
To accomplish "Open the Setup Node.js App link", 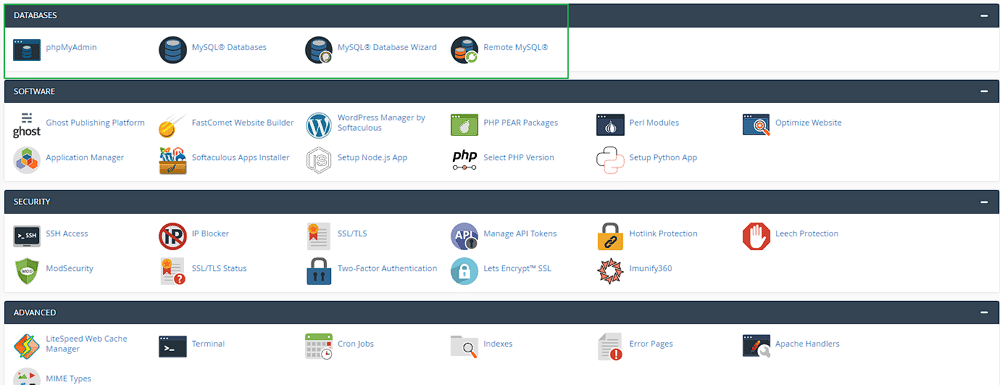I will [x=372, y=157].
